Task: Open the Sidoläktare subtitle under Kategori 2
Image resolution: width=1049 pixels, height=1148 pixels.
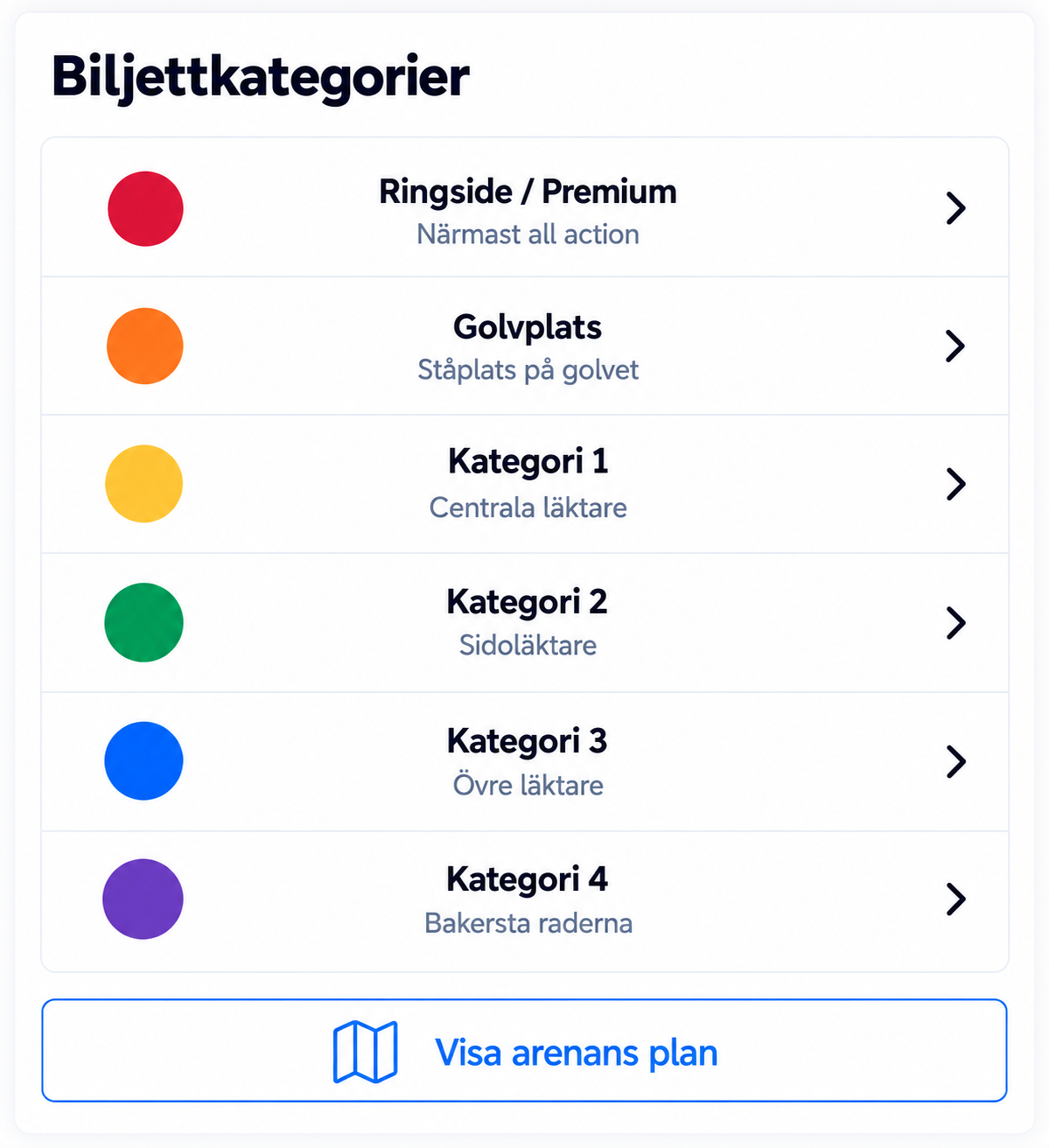Action: click(x=528, y=646)
